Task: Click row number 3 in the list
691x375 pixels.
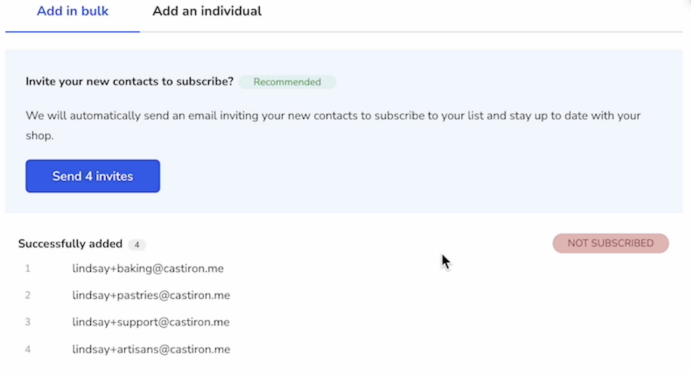Action: 27,322
